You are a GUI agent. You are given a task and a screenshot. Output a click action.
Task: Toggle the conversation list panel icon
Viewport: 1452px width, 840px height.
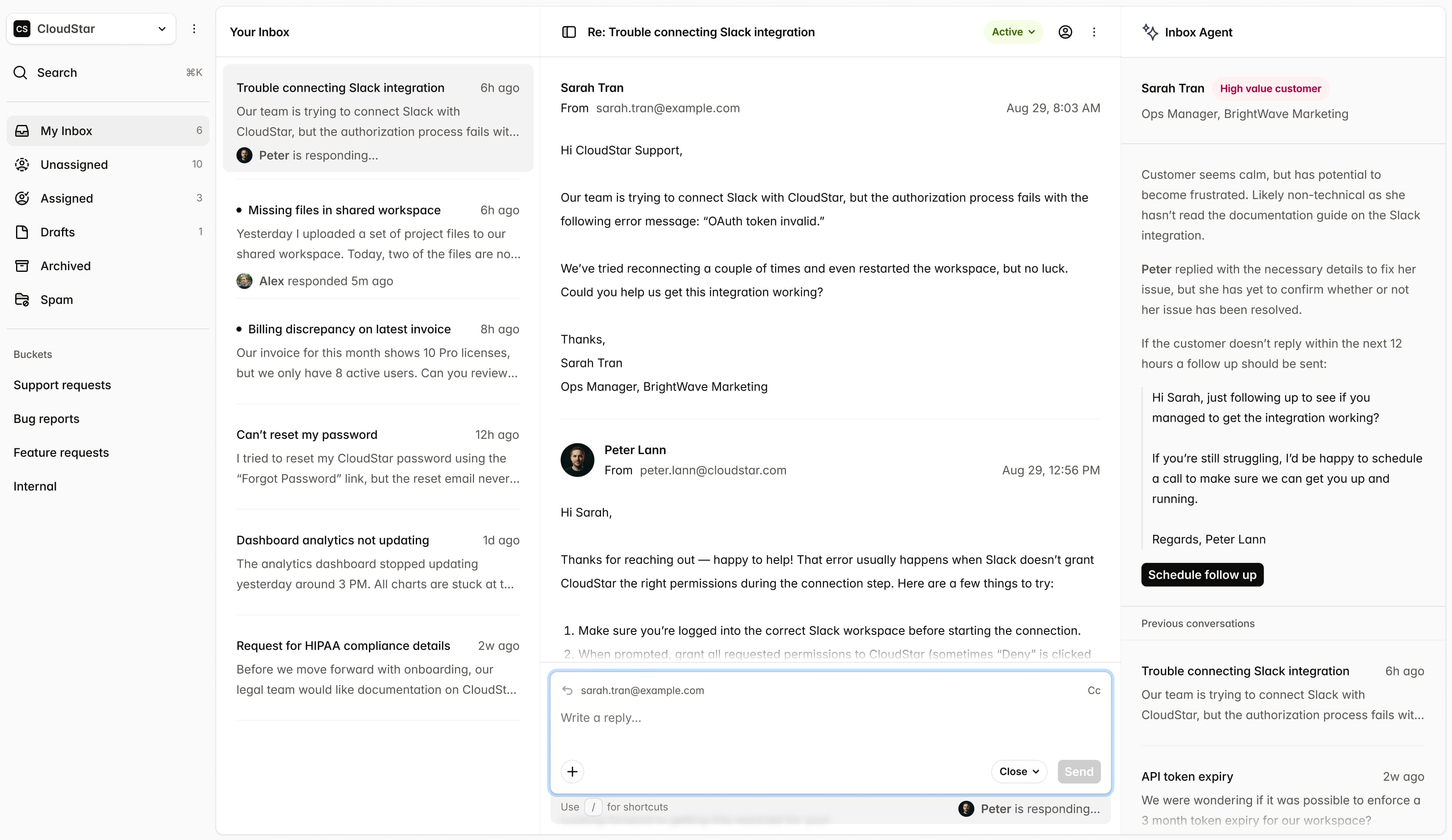[x=569, y=32]
